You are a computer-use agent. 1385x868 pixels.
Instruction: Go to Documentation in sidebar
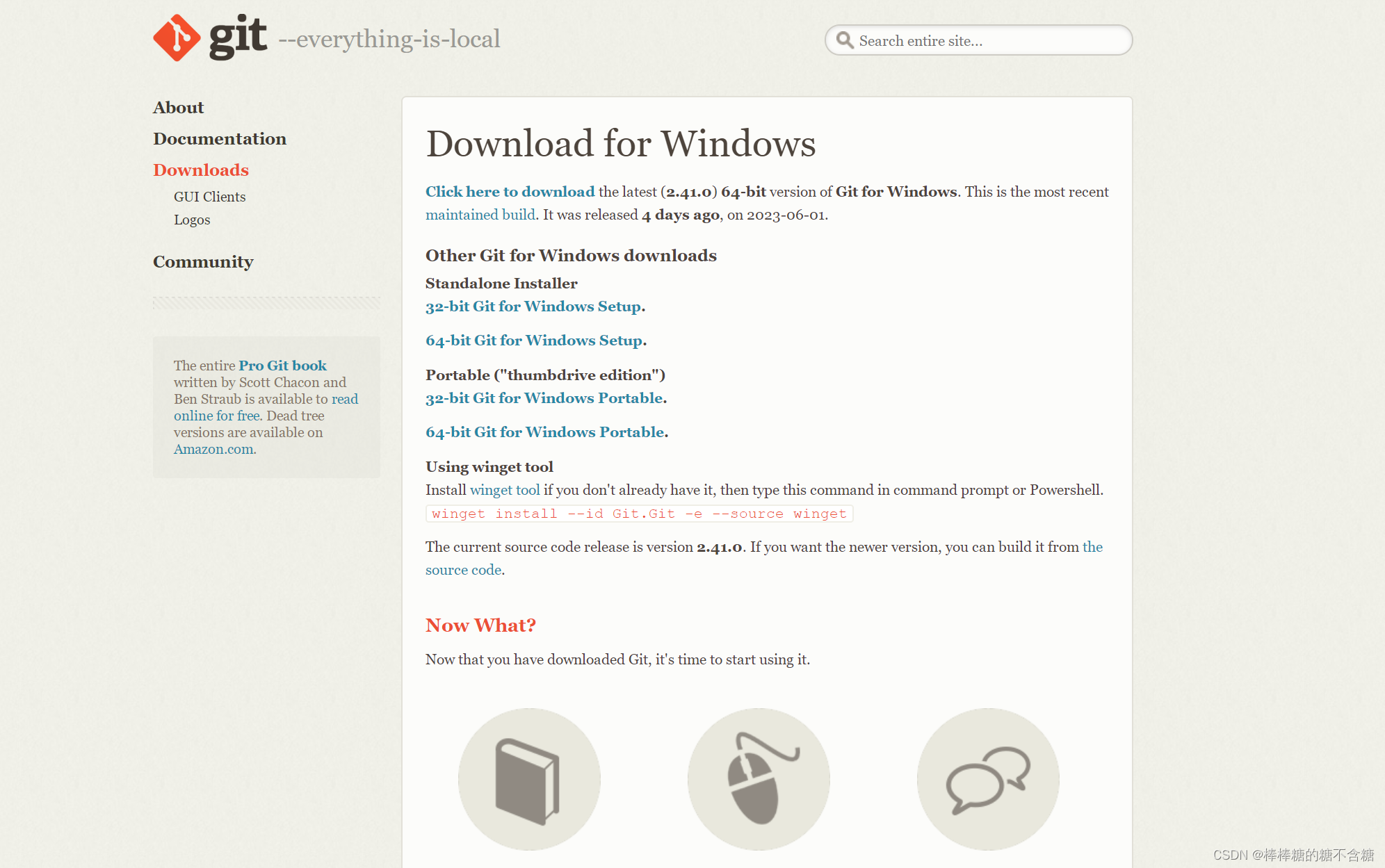(220, 139)
